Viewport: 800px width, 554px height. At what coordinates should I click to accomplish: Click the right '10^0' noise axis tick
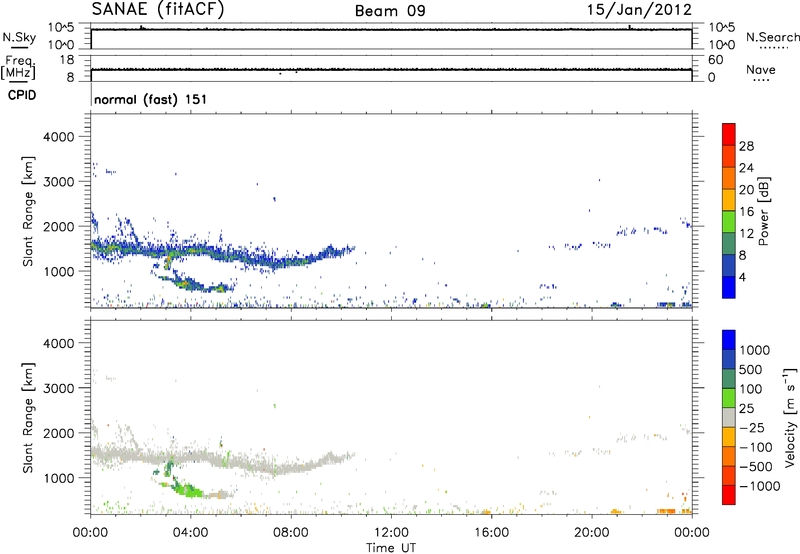point(722,45)
